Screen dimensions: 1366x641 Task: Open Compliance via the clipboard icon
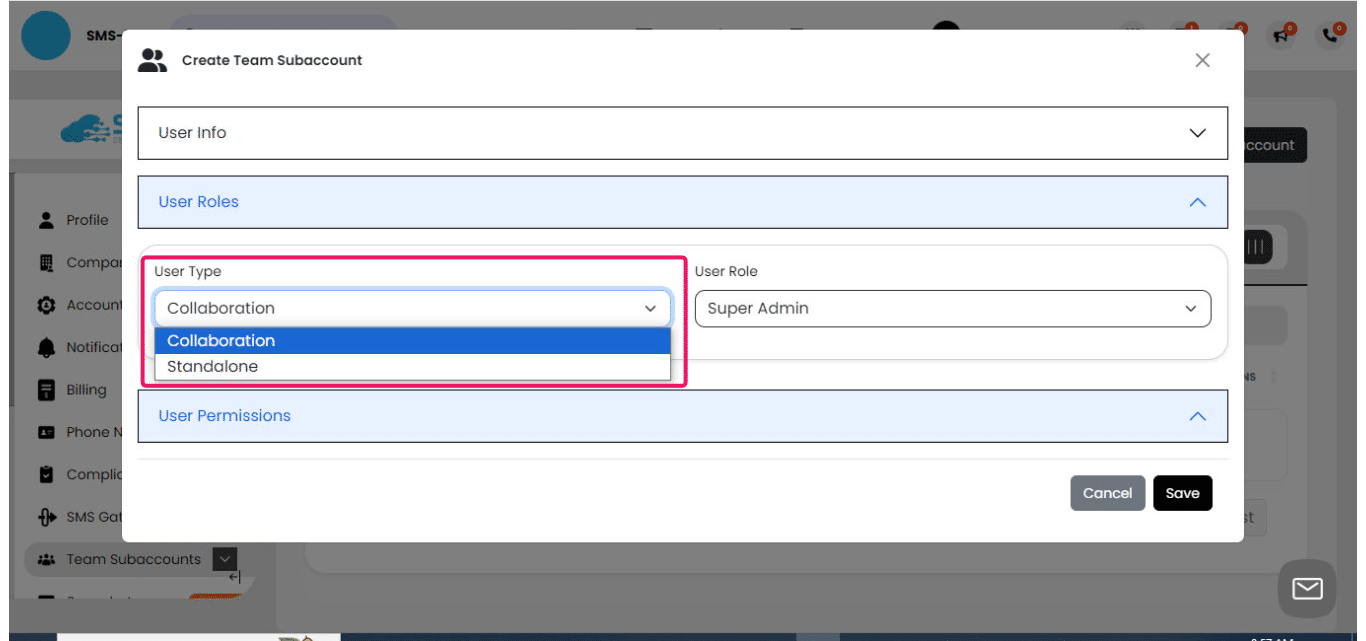point(47,474)
